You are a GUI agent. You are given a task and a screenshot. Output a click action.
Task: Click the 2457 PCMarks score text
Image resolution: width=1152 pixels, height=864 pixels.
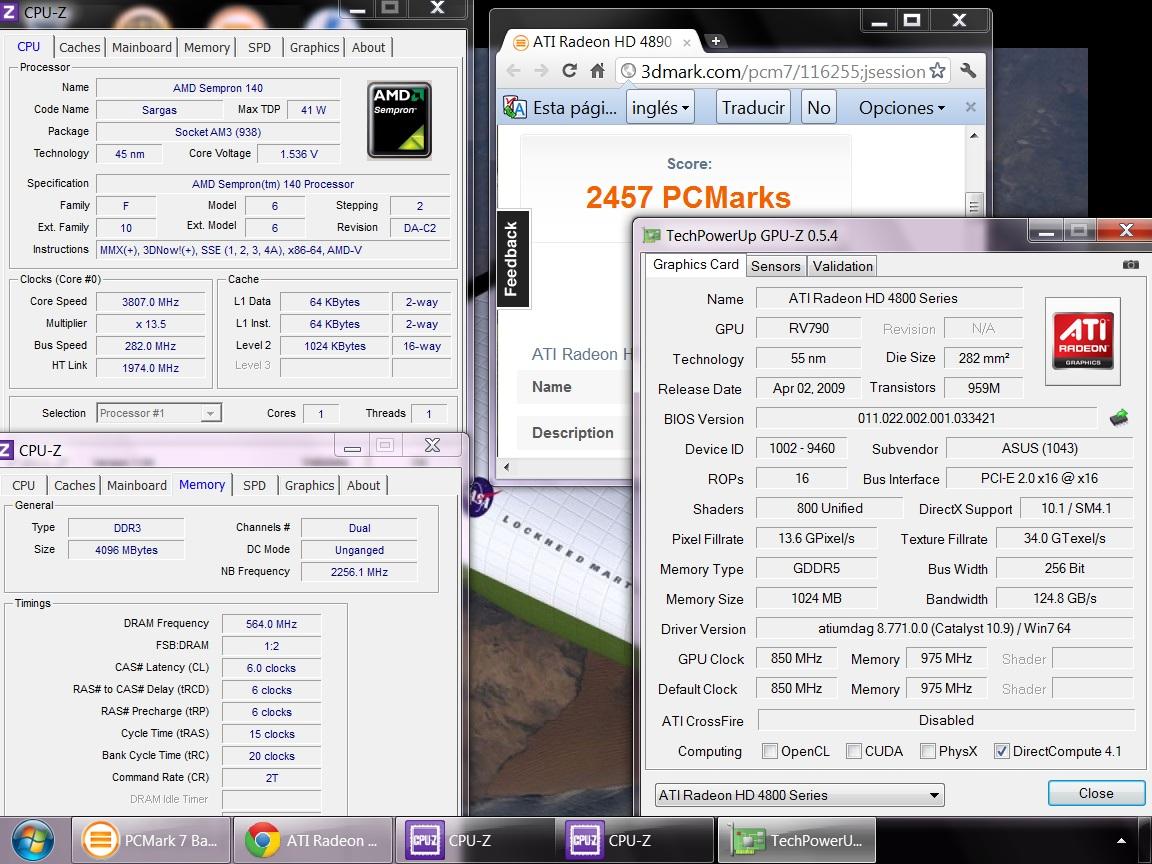point(688,197)
